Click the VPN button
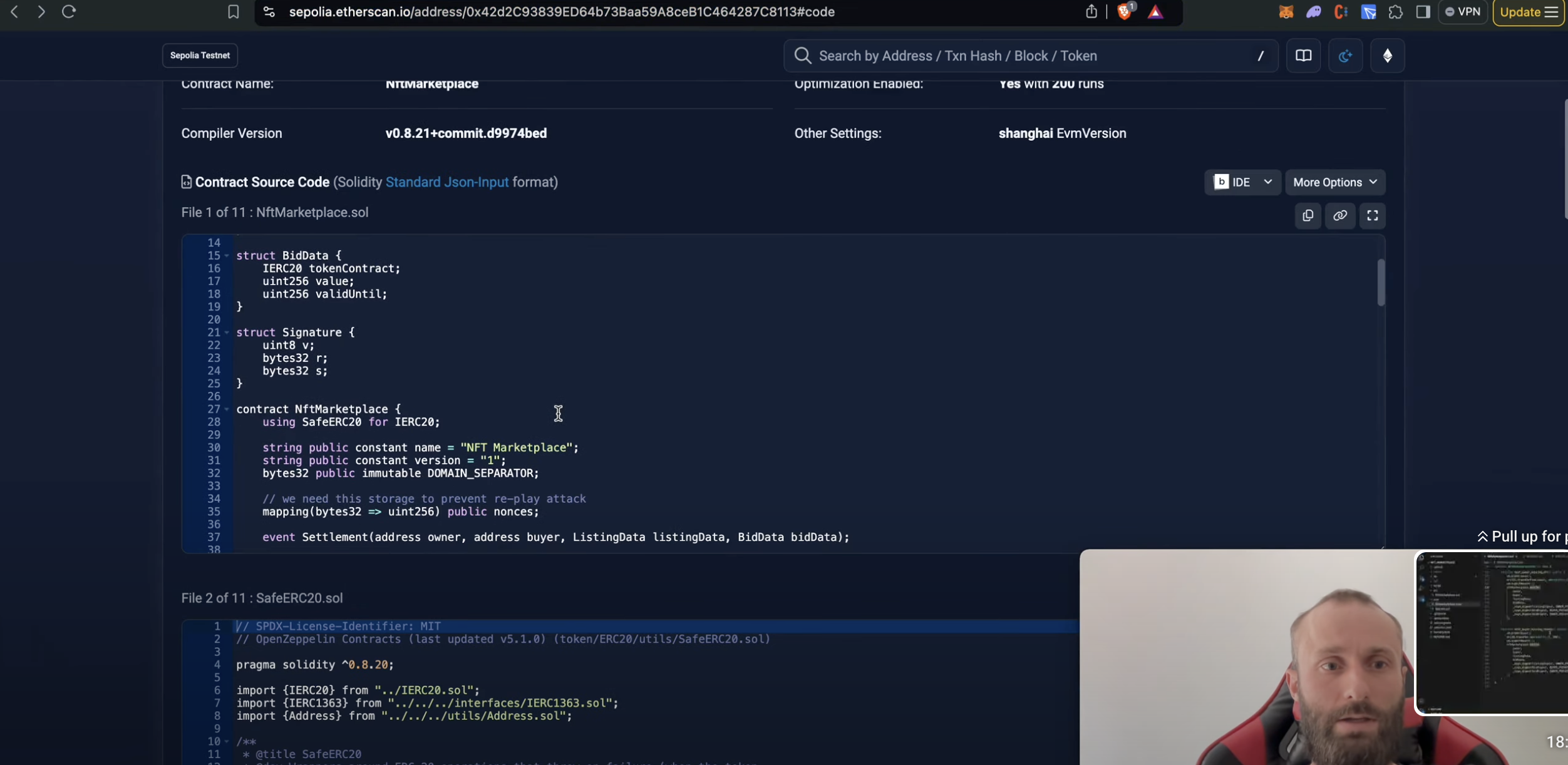Viewport: 1568px width, 765px height. [x=1463, y=12]
